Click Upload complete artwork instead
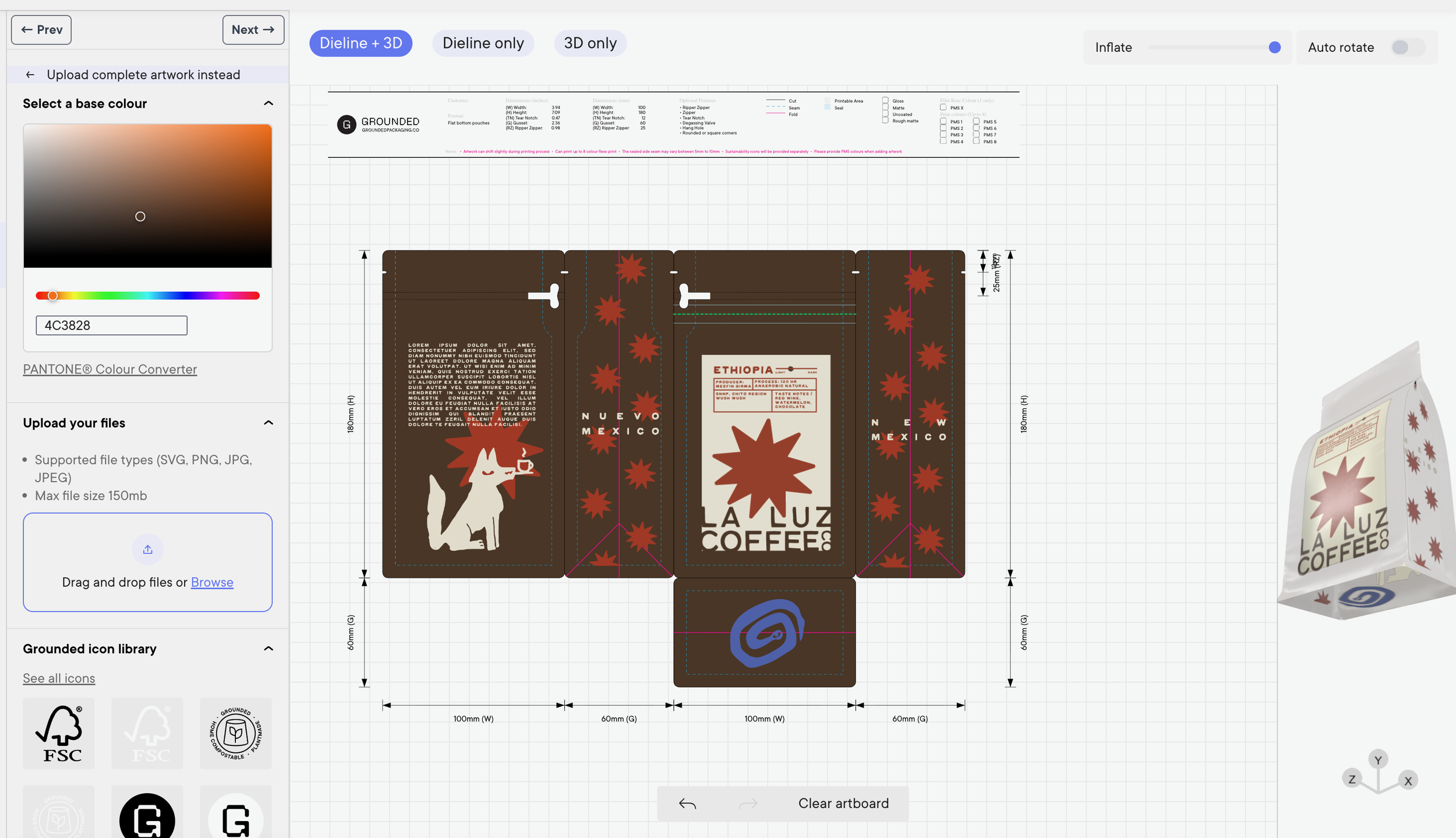 (x=143, y=75)
